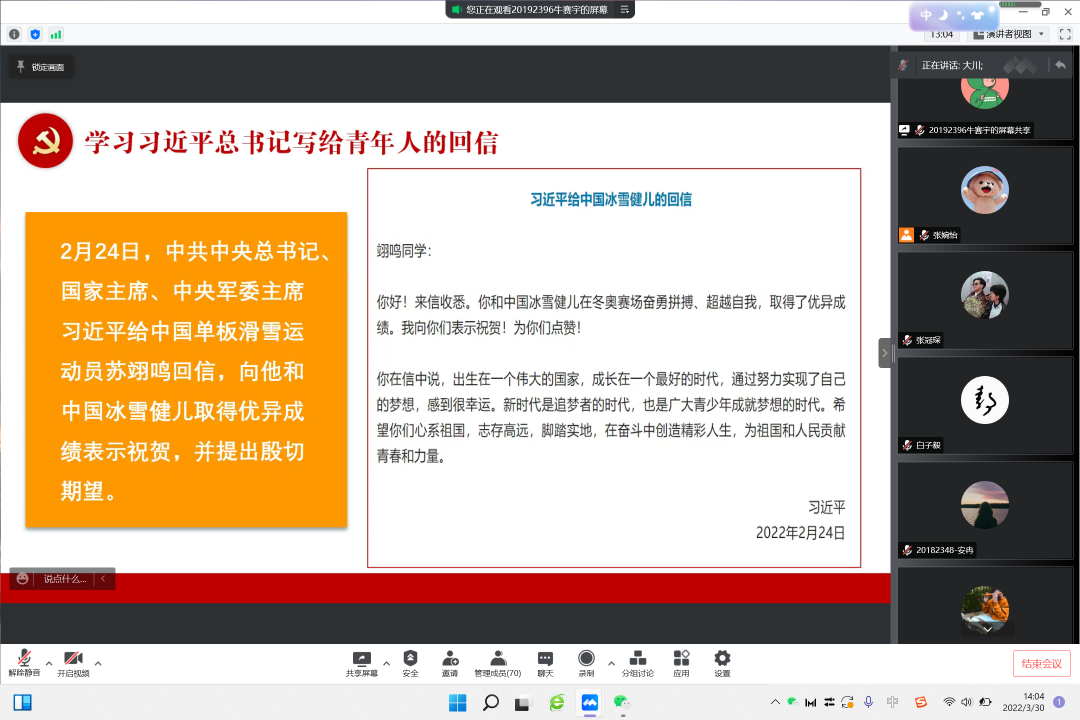The height and width of the screenshot is (720, 1080).
Task: Toggle 中 Chinese input mode on floating bar
Action: (x=926, y=15)
